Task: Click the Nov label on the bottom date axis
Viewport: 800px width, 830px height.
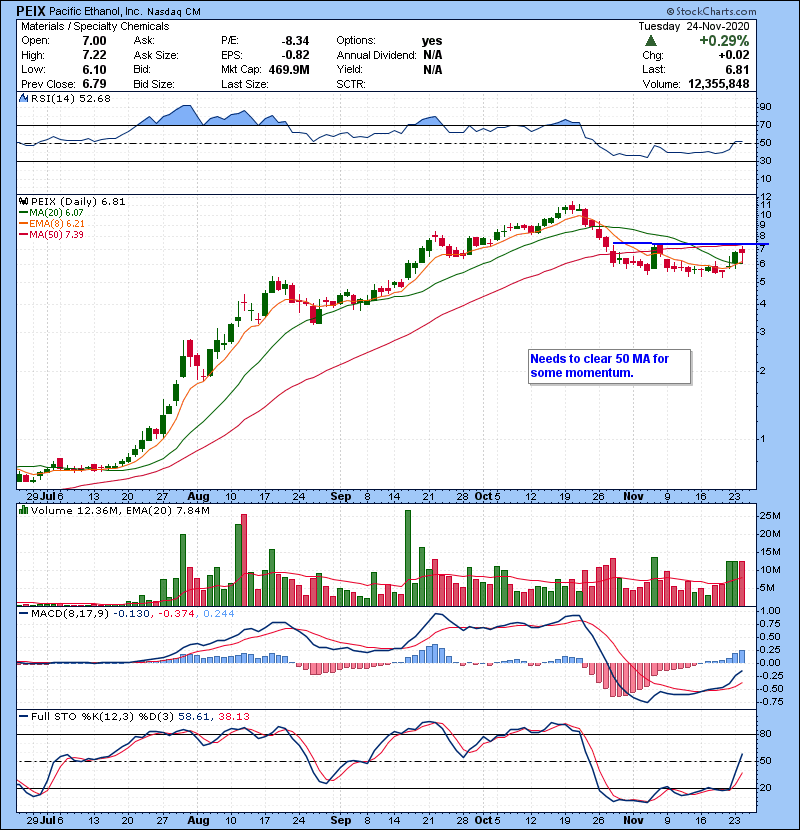Action: pos(633,820)
